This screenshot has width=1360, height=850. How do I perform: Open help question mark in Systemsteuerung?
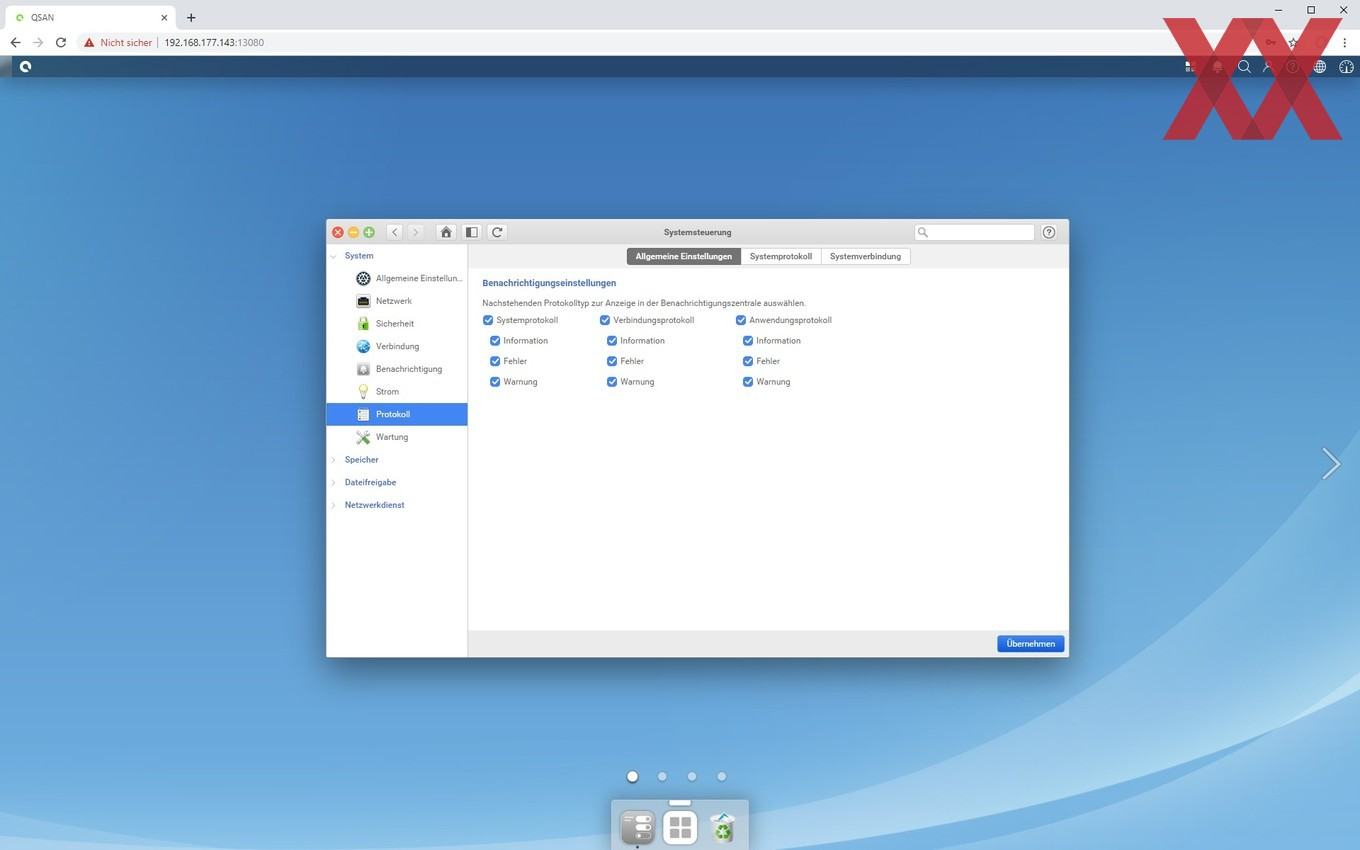tap(1049, 232)
